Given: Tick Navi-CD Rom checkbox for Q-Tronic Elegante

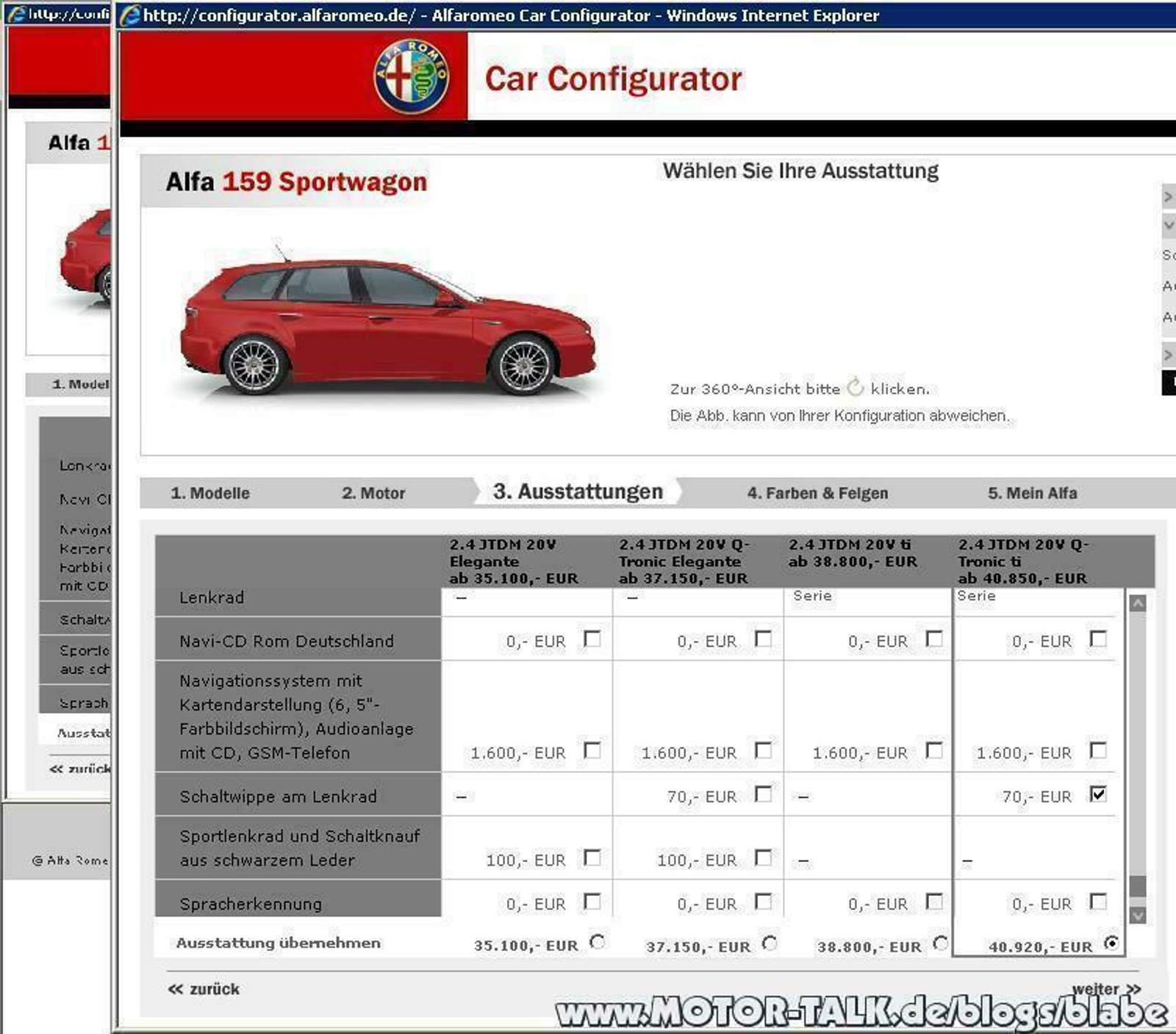Looking at the screenshot, I should (x=764, y=639).
